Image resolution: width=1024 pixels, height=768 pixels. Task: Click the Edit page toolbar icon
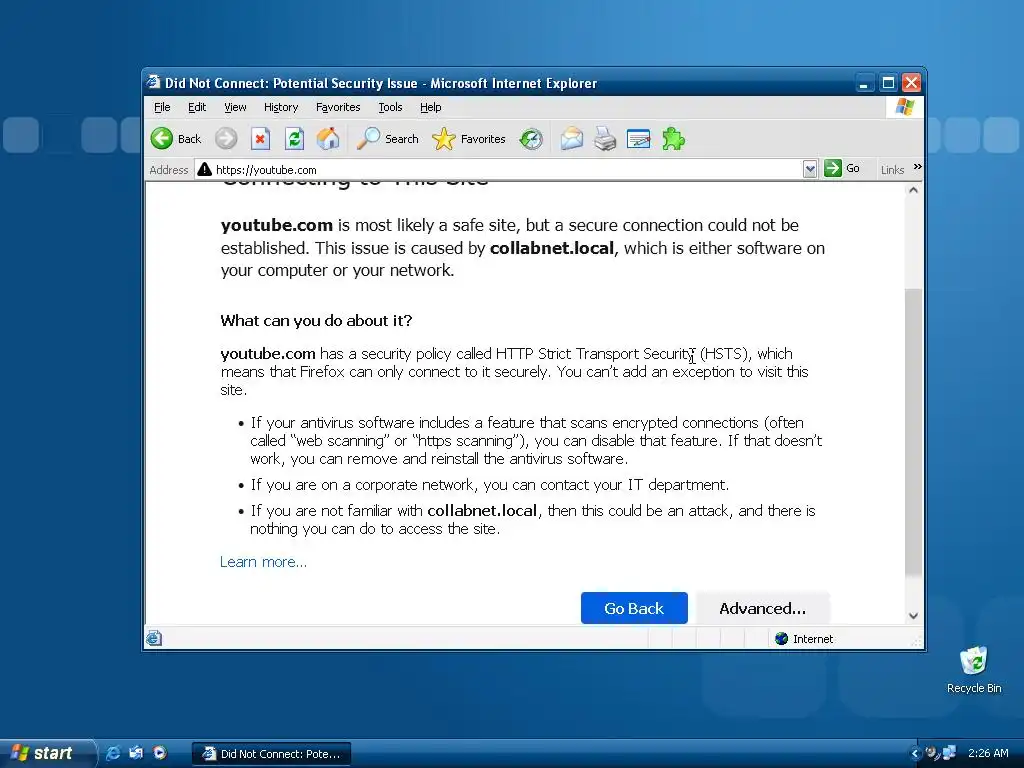point(638,138)
